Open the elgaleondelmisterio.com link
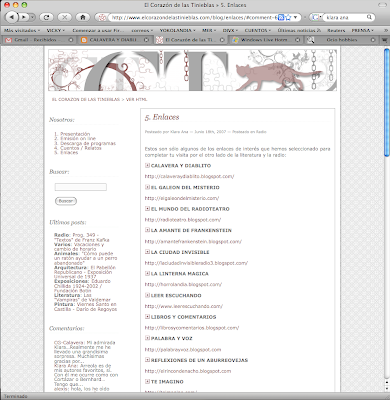390x400 pixels. point(182,198)
